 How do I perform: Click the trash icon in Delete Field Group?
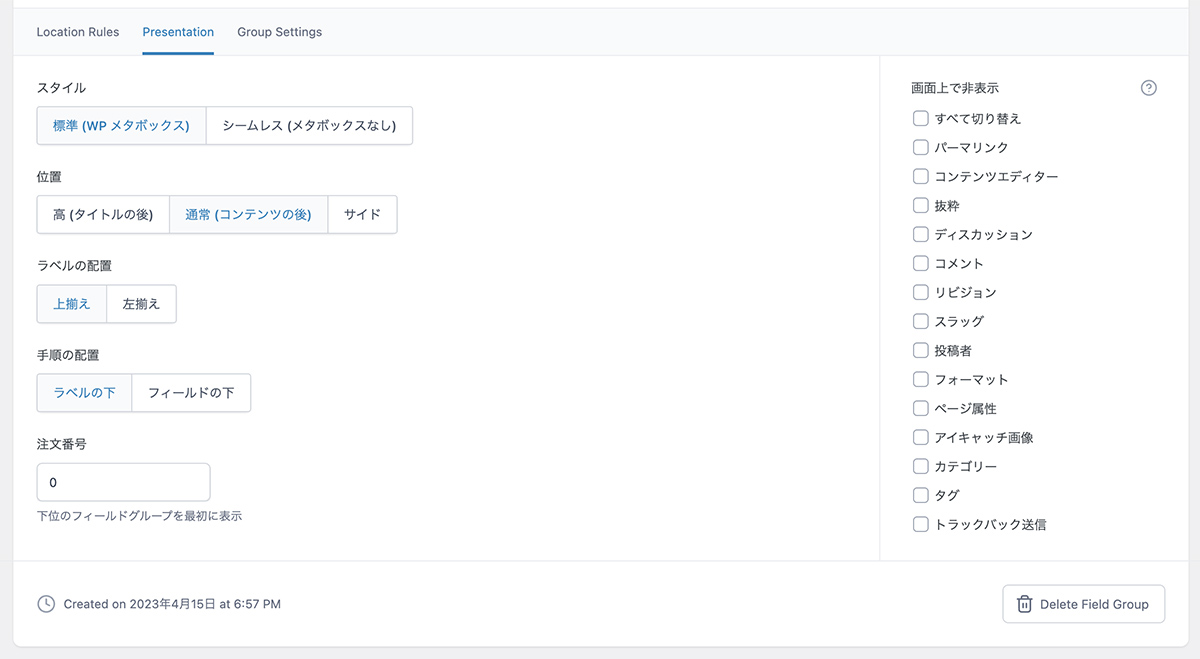[1024, 604]
